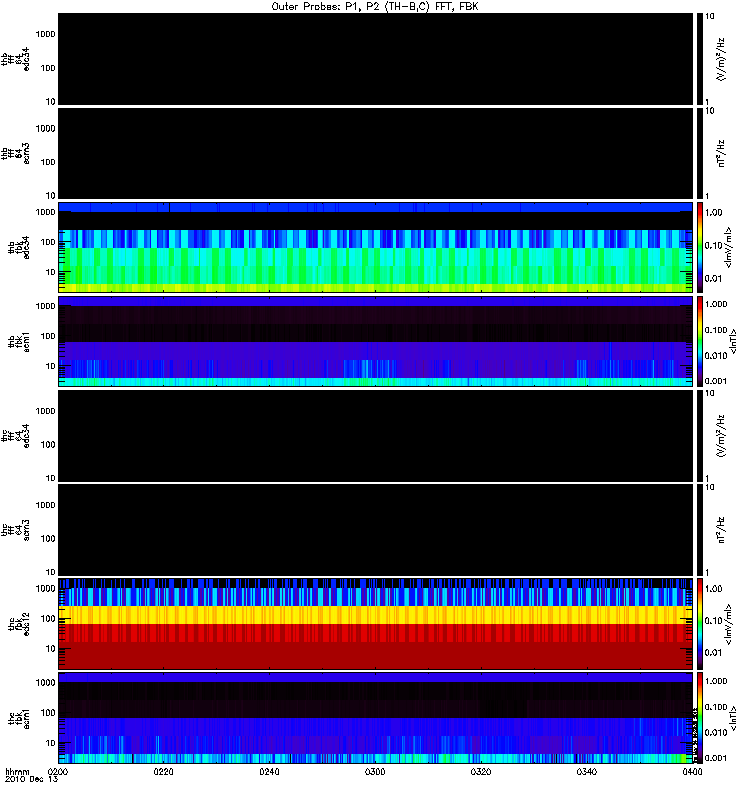Select the thb fft 64 edc34 spectrogram panel
Viewport: 750px width, 800px height.
375,59
